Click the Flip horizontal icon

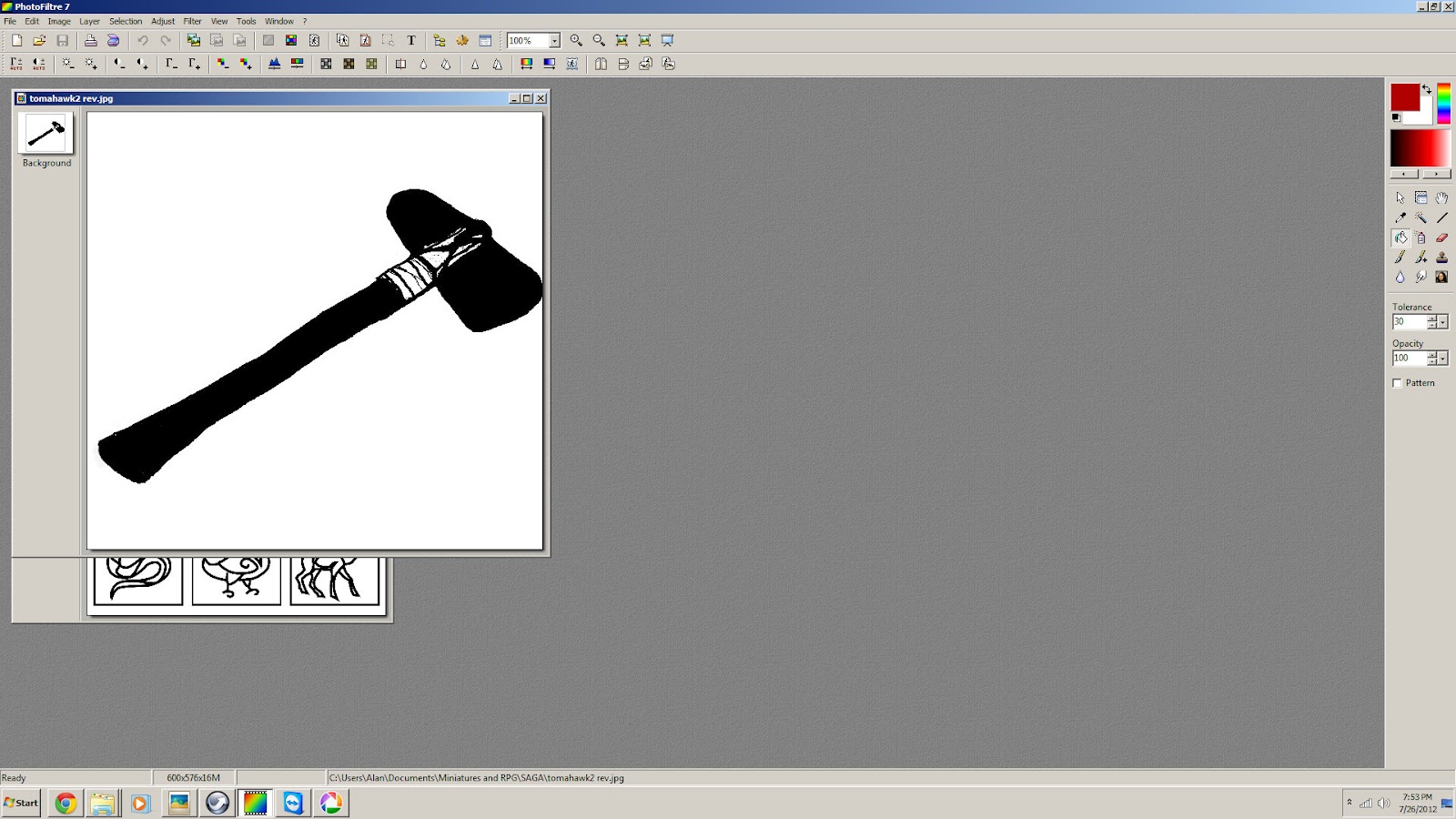pos(601,64)
